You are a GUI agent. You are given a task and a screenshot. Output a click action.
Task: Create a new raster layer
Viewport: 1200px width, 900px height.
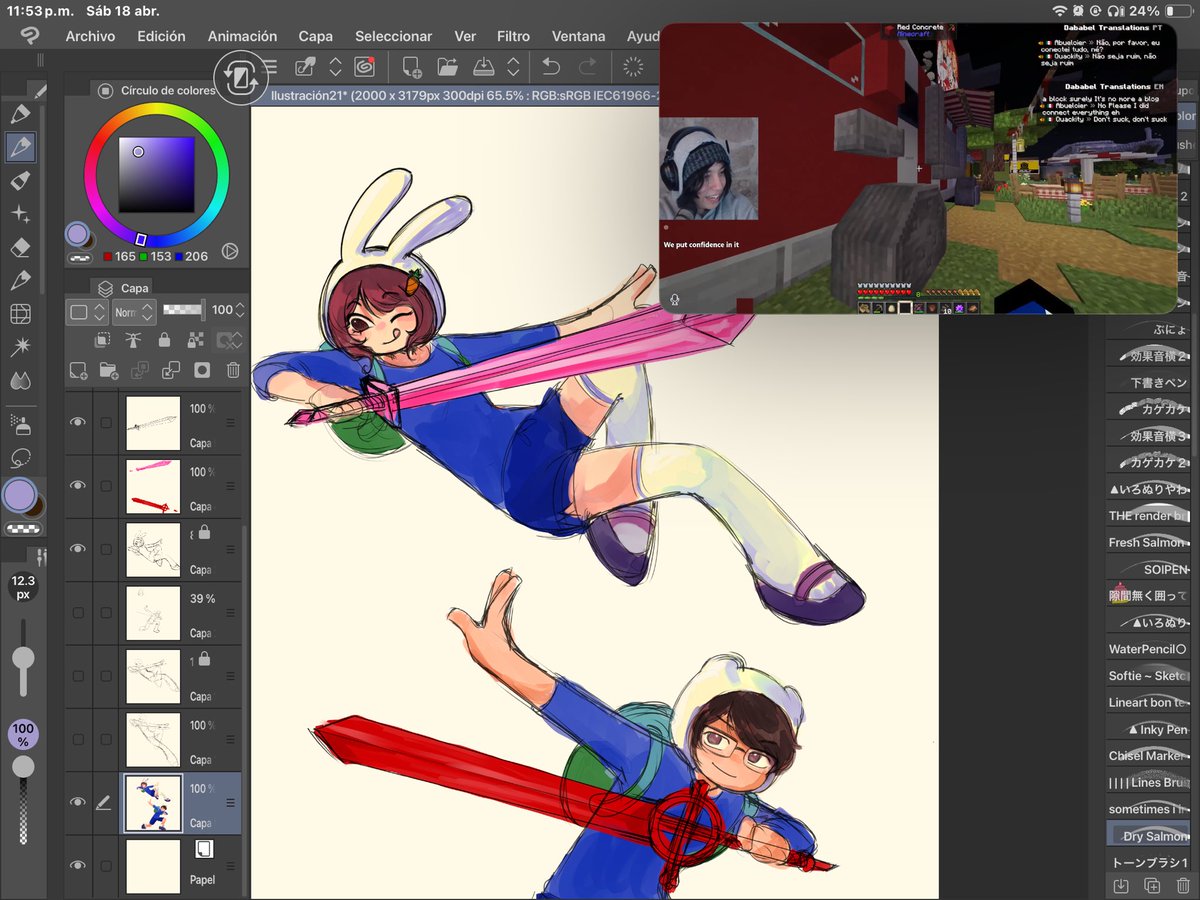[x=78, y=370]
